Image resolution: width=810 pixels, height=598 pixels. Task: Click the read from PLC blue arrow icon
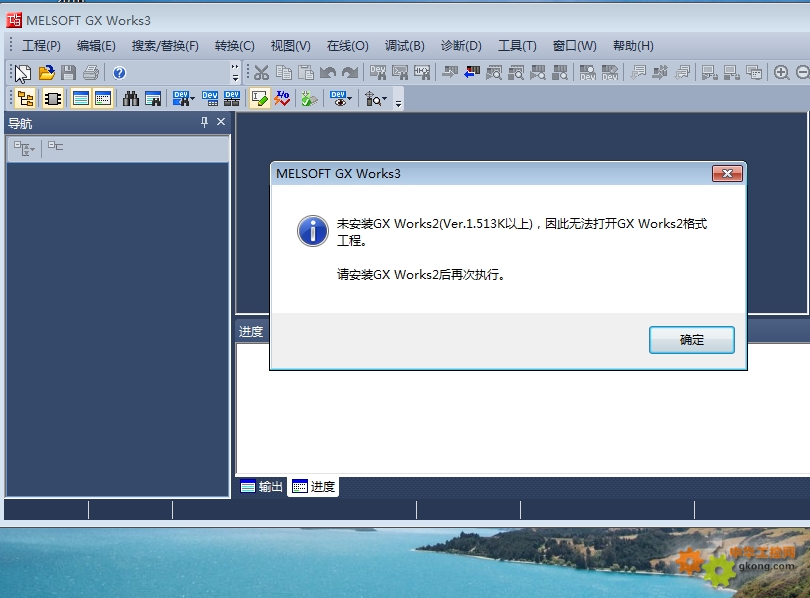[472, 73]
